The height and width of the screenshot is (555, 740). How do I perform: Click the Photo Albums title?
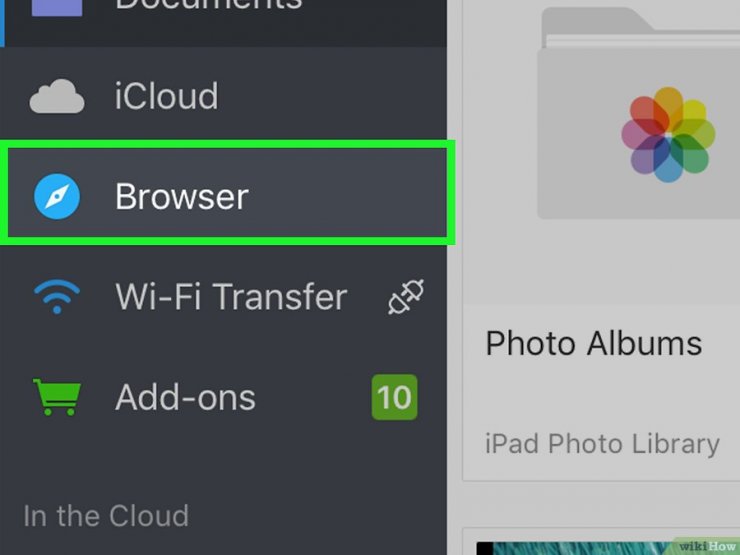coord(594,343)
